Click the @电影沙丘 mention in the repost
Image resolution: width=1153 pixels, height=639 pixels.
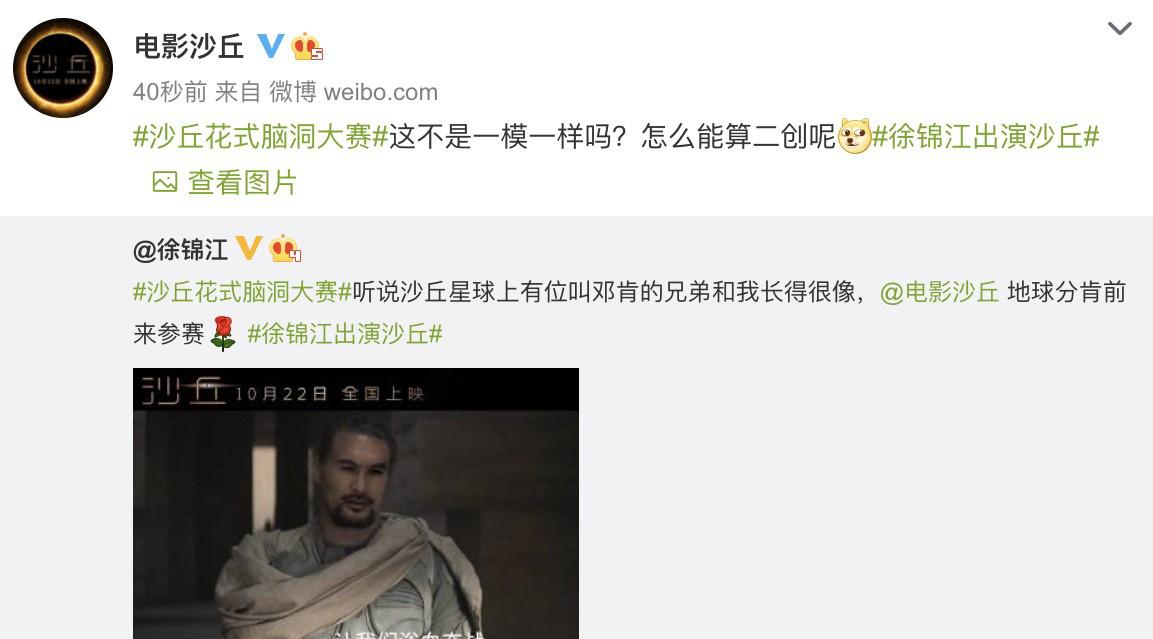click(x=939, y=292)
